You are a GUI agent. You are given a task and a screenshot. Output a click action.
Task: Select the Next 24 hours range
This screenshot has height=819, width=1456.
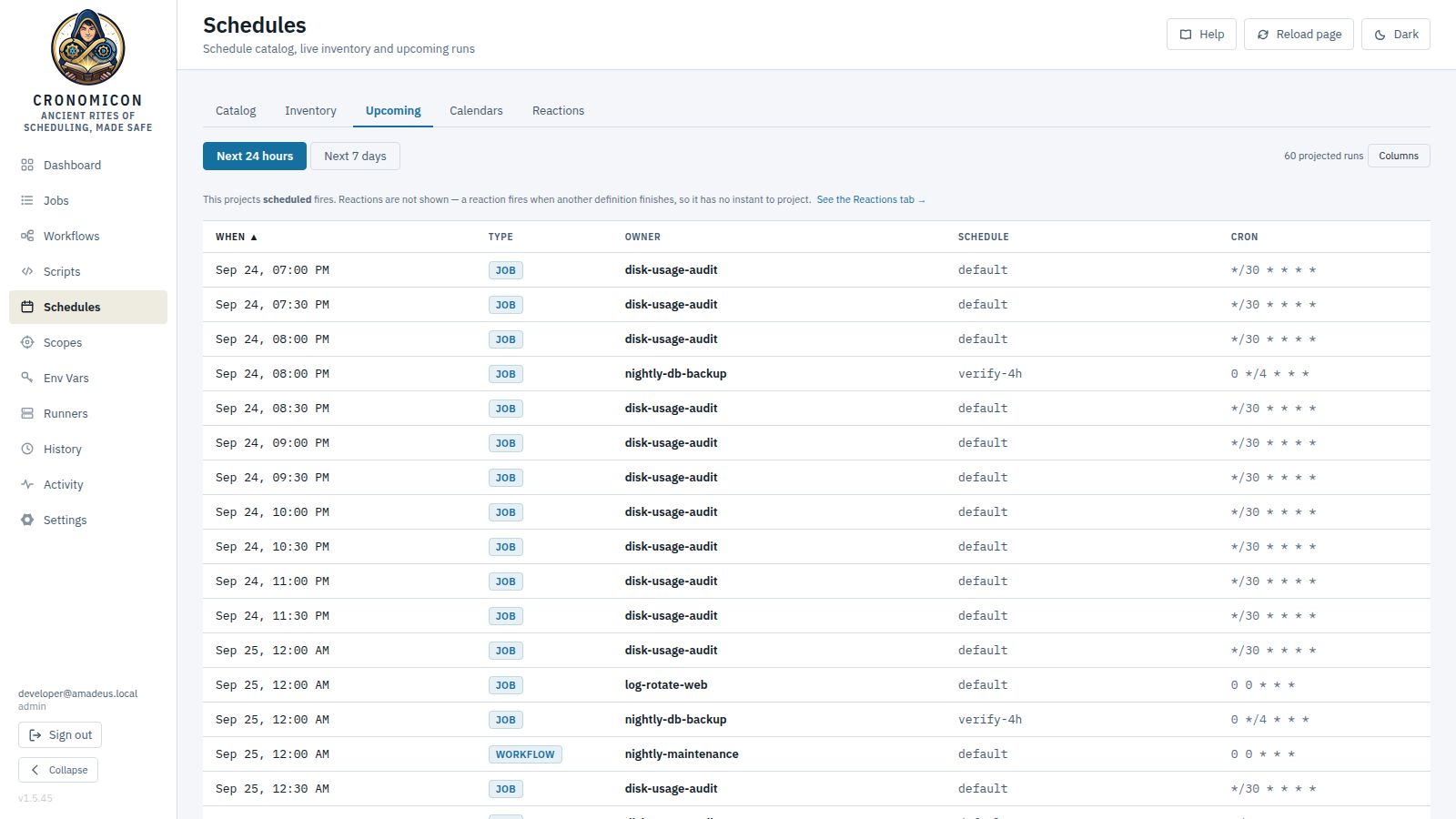tap(255, 156)
